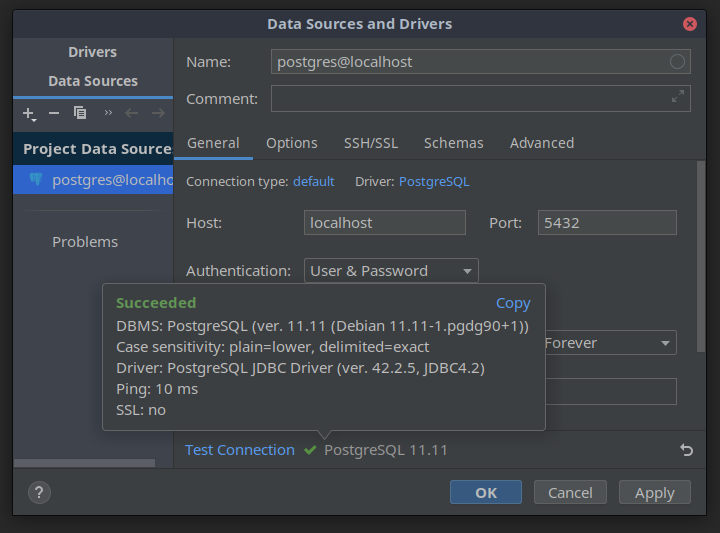Click the Host field with localhost
This screenshot has height=533, width=720.
(385, 223)
